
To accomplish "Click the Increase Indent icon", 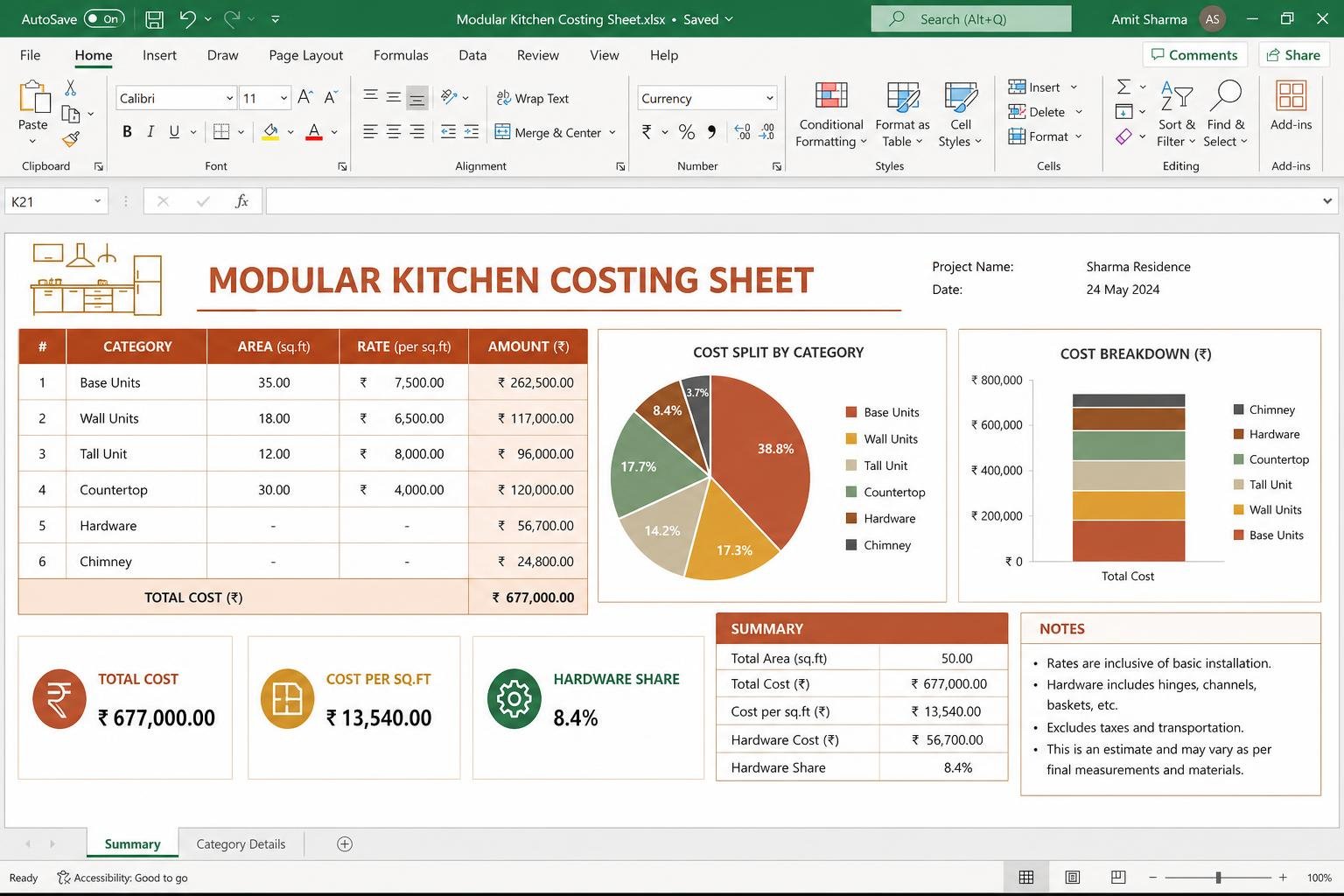I will point(471,132).
